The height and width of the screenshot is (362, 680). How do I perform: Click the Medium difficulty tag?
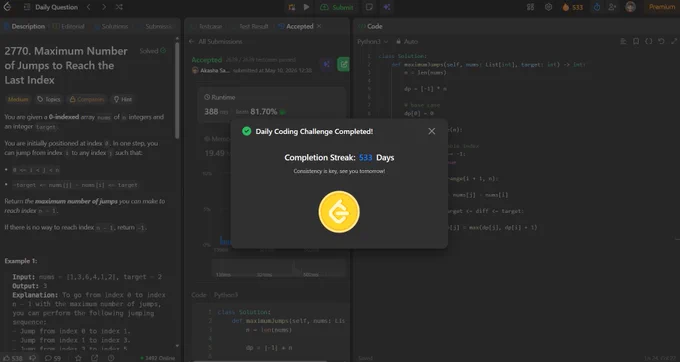tap(18, 99)
